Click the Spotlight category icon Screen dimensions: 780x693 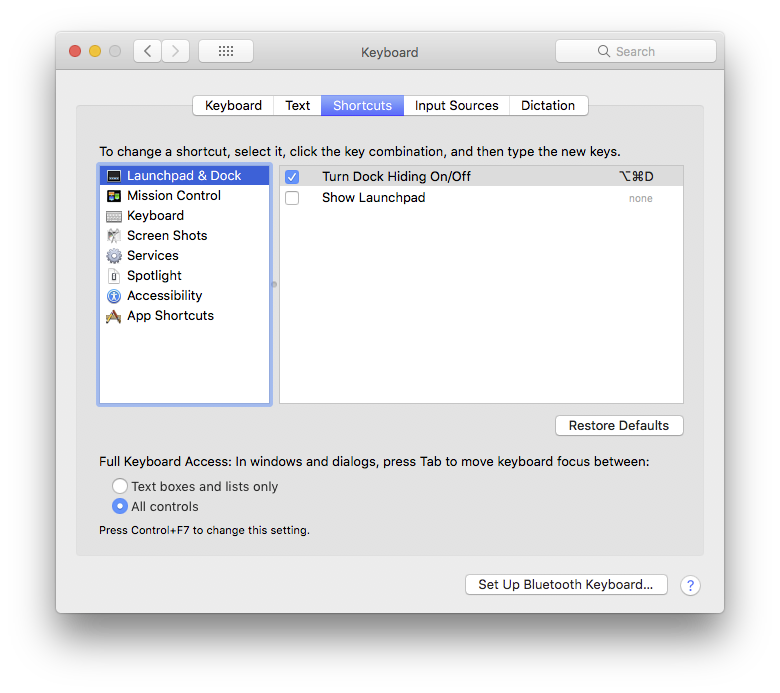[114, 276]
